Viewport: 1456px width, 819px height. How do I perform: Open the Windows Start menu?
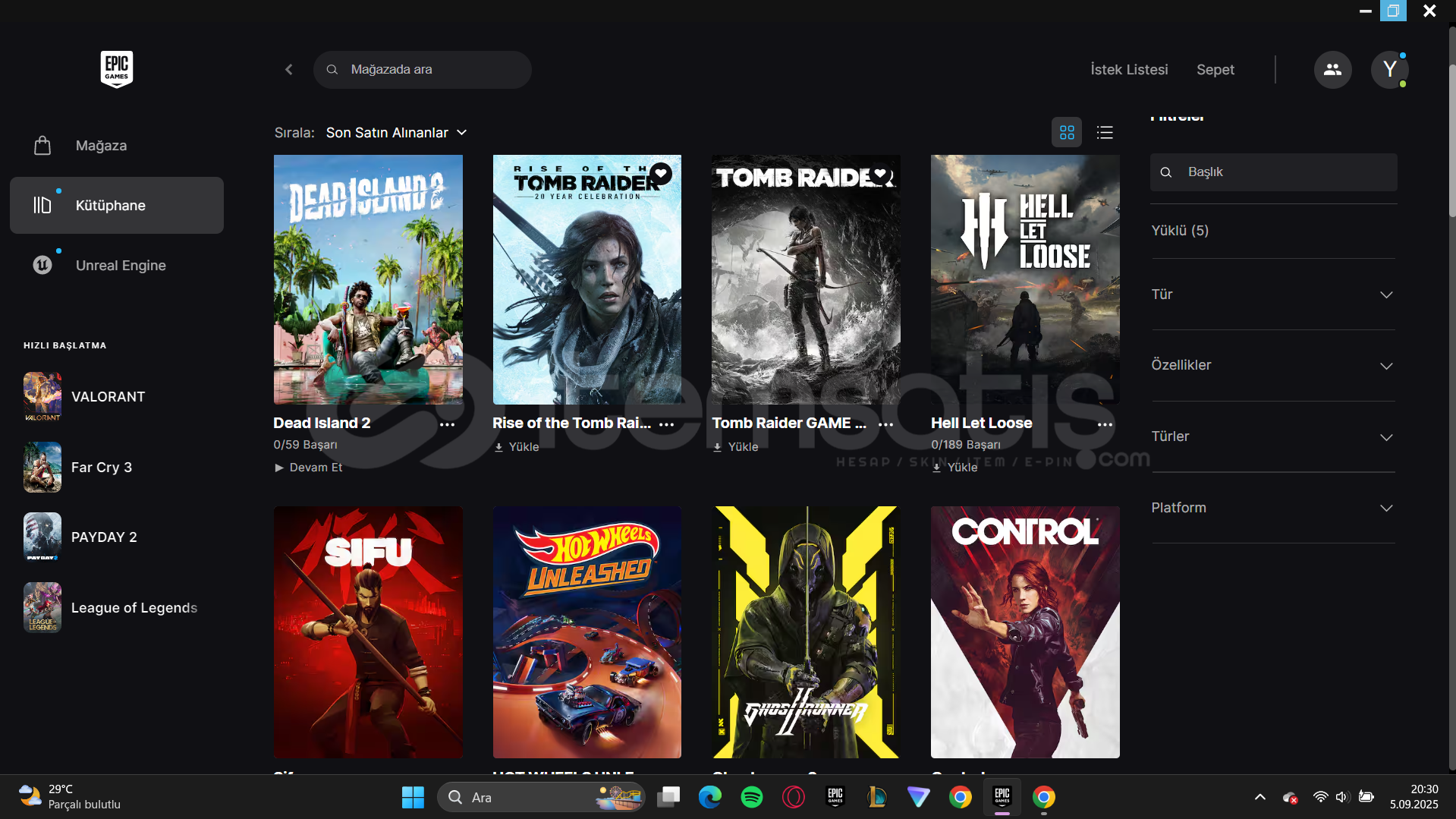point(413,797)
